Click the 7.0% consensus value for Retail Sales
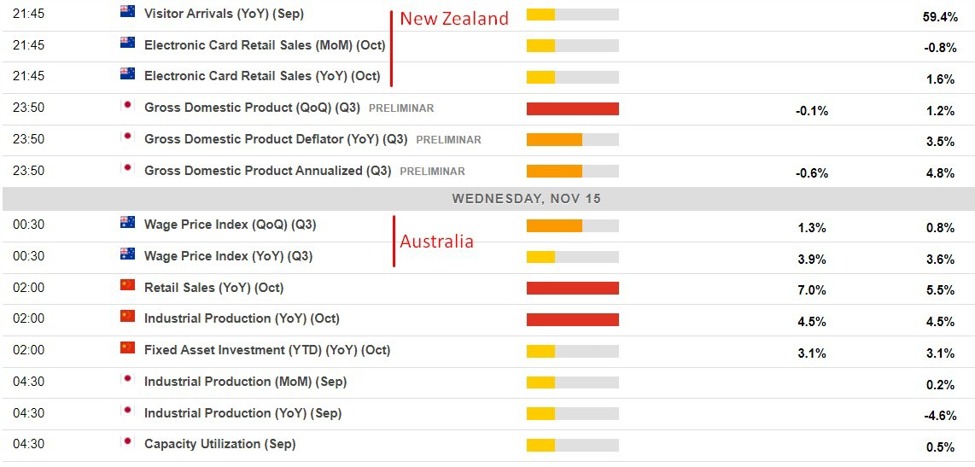The width and height of the screenshot is (975, 467). [x=812, y=290]
